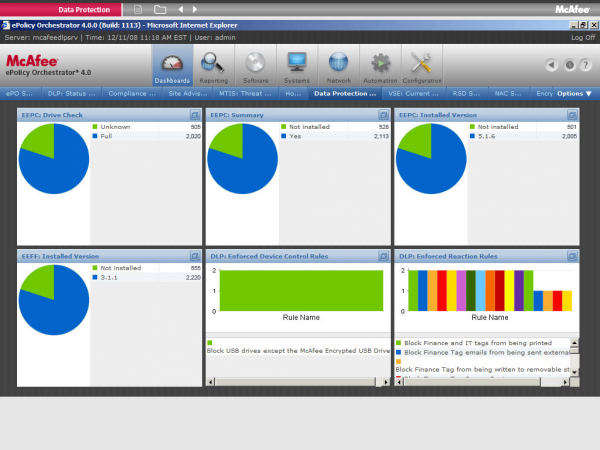This screenshot has height=450, width=600.
Task: Switch to the NAC S... dashboard tab
Action: pyautogui.click(x=508, y=93)
